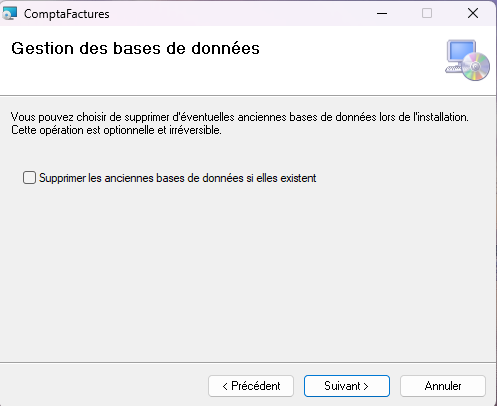Screen dimensions: 497x406
Task: Click the greyed-out maximize window icon
Action: [427, 13]
